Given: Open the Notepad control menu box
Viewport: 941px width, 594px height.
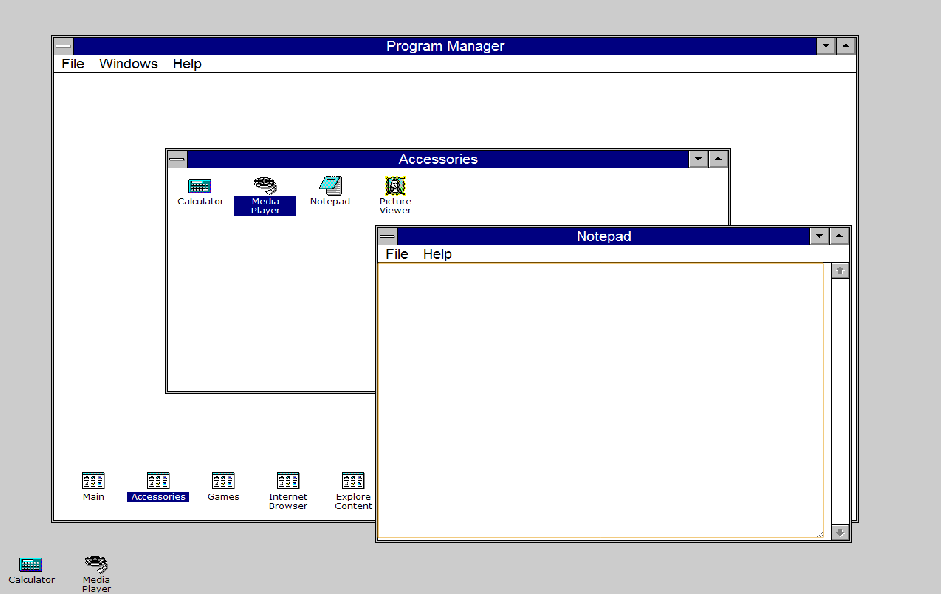Looking at the screenshot, I should [386, 236].
